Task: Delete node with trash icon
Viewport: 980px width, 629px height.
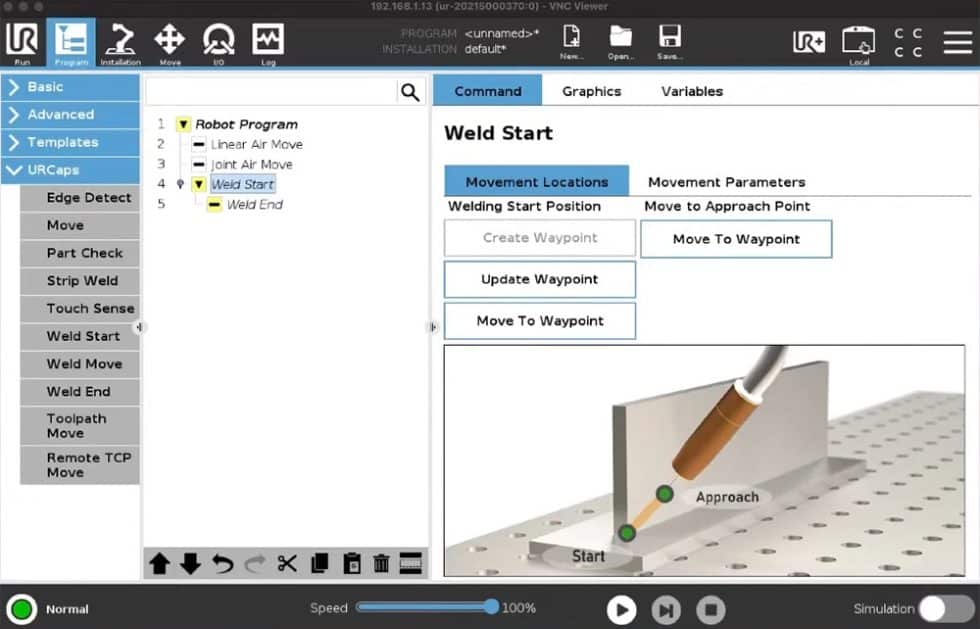Action: coord(381,563)
